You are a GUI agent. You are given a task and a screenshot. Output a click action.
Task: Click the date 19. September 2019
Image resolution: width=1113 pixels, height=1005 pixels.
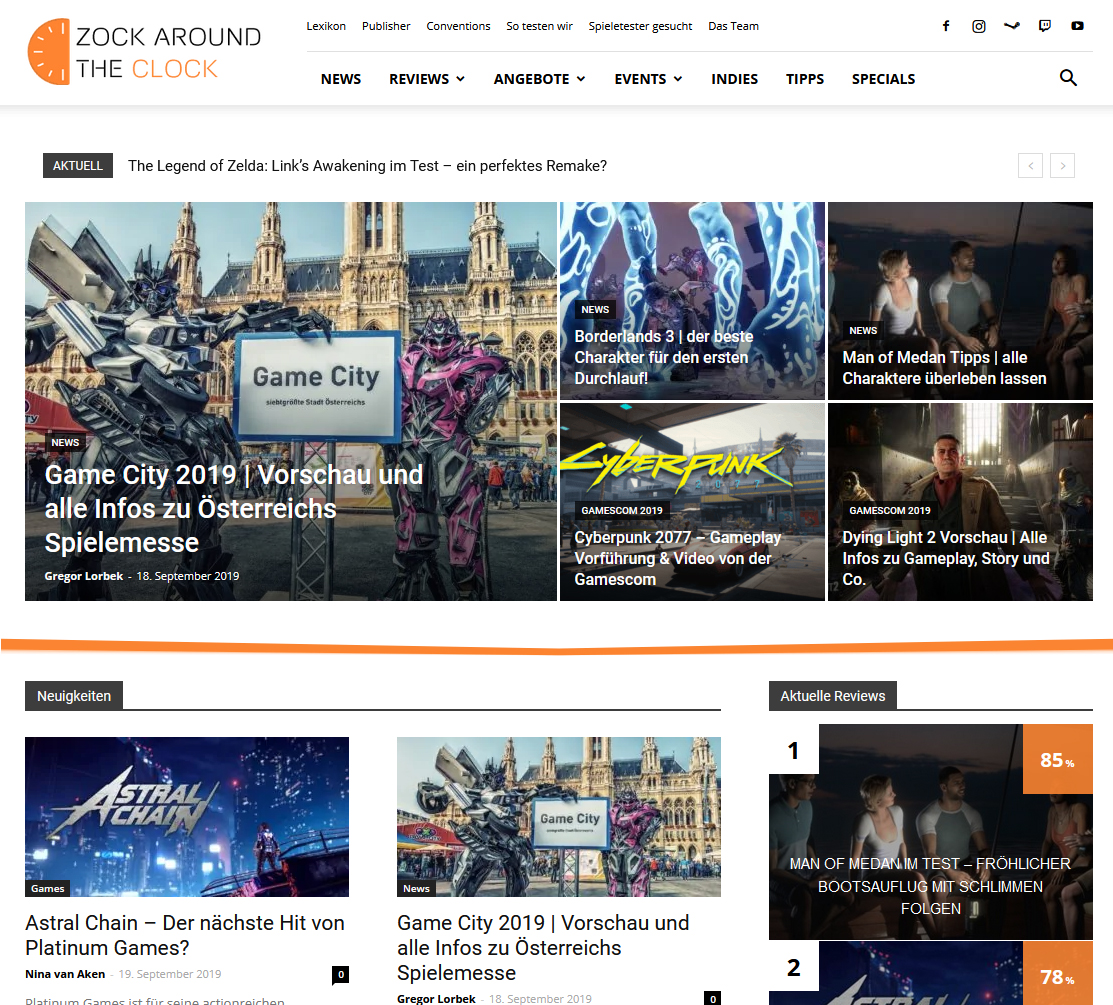[x=170, y=974]
